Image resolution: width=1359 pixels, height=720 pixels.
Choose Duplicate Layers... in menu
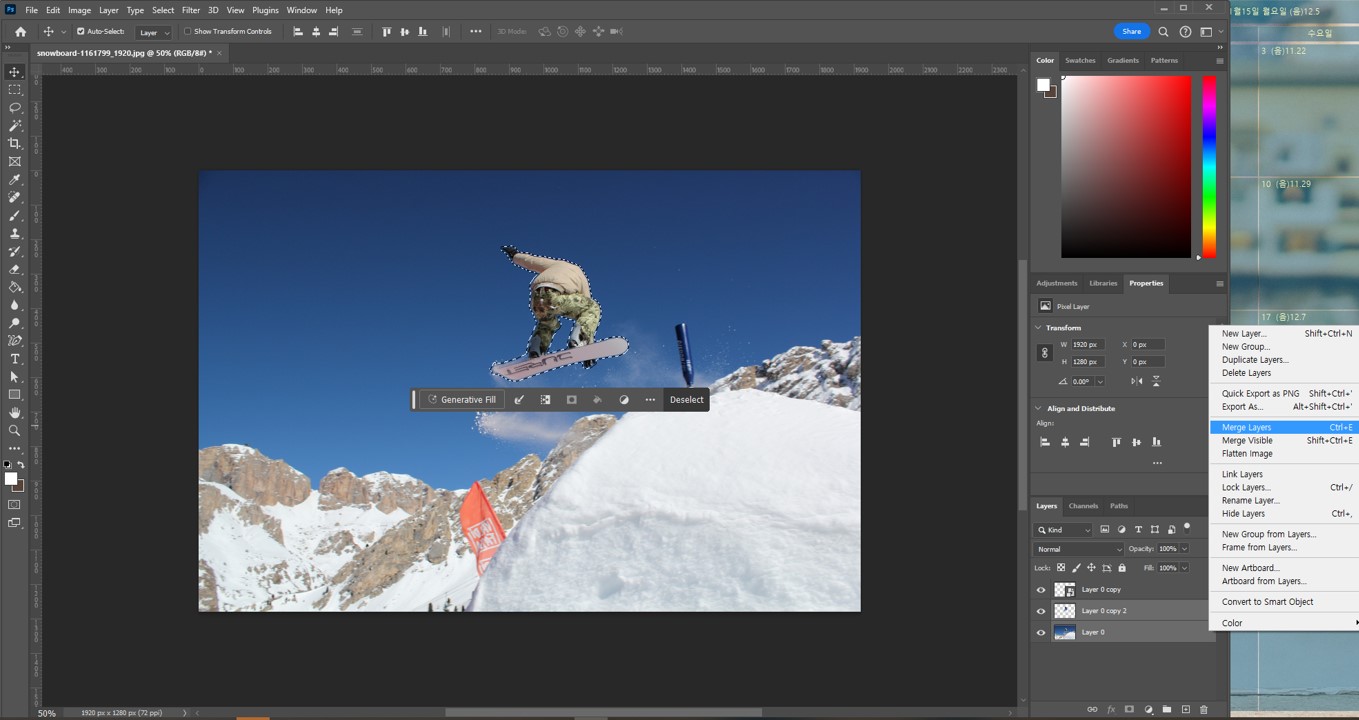click(1255, 360)
